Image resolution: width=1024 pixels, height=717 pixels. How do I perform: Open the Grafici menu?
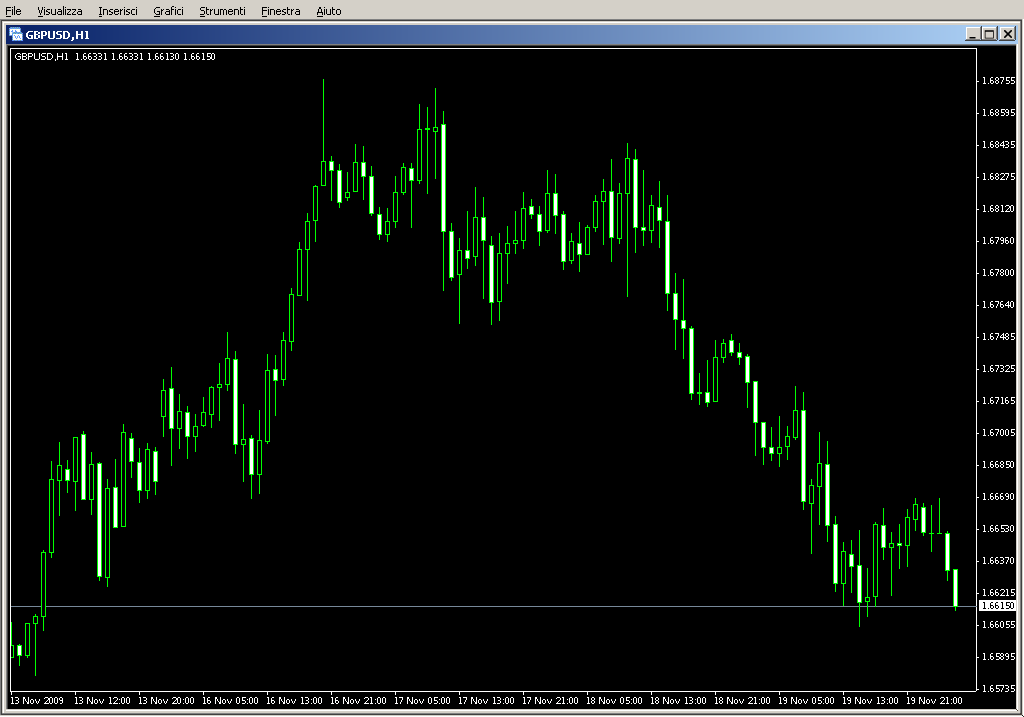(x=168, y=11)
